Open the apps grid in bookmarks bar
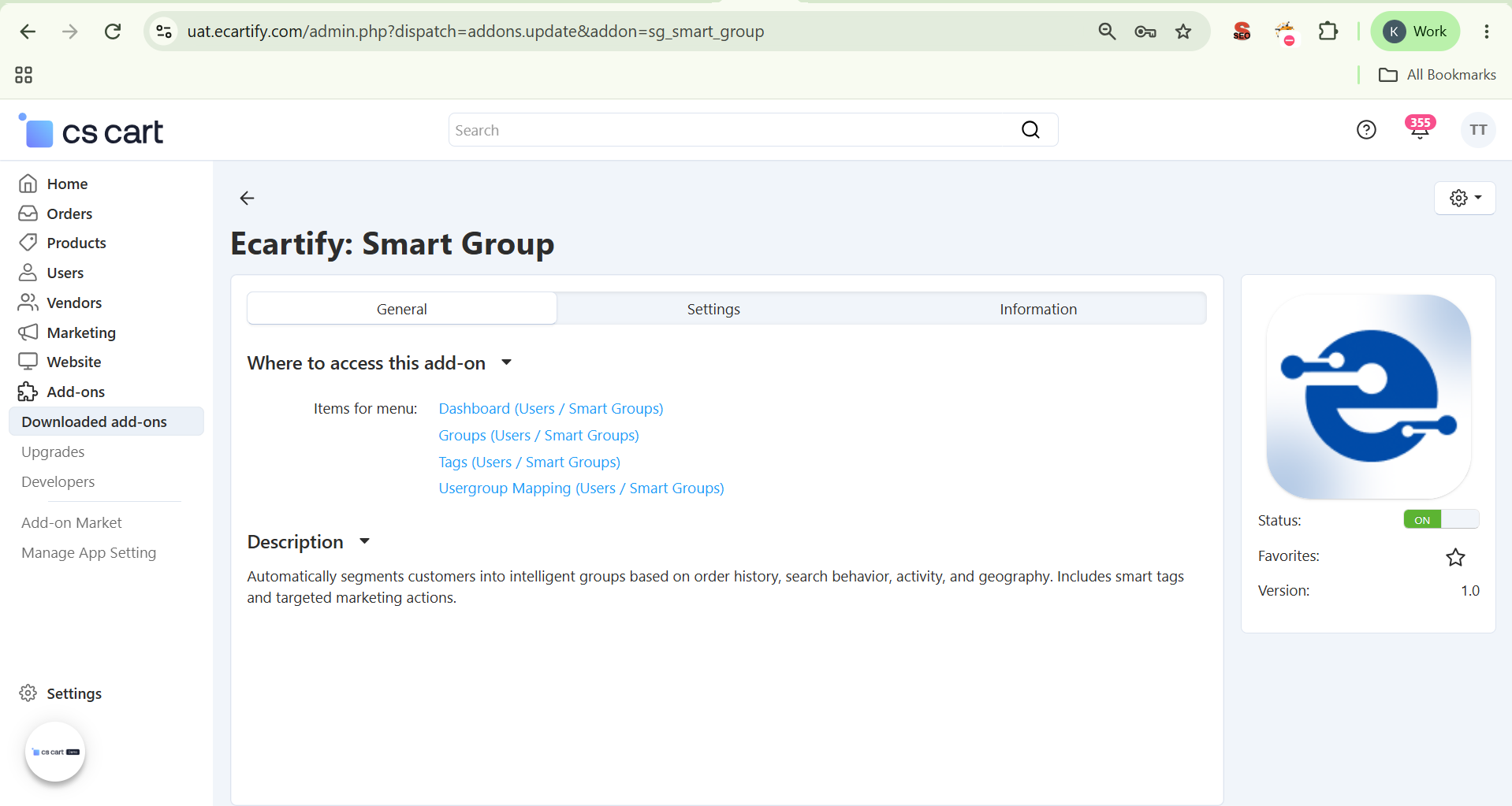1512x806 pixels. pos(24,75)
